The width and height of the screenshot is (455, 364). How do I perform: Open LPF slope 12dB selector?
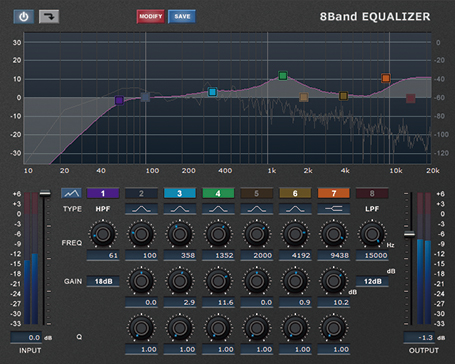pyautogui.click(x=372, y=281)
